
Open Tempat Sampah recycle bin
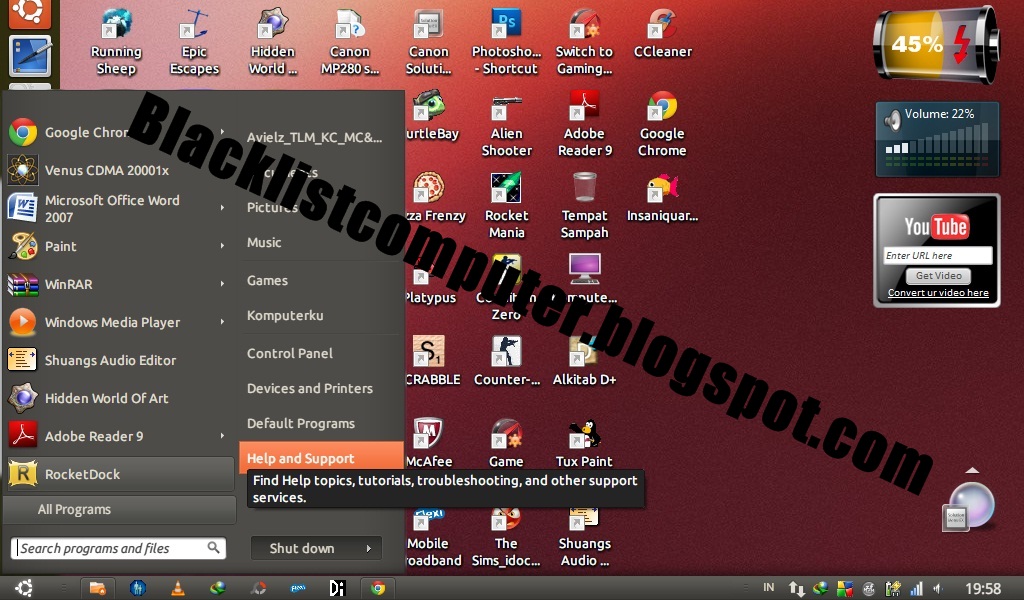pyautogui.click(x=584, y=206)
